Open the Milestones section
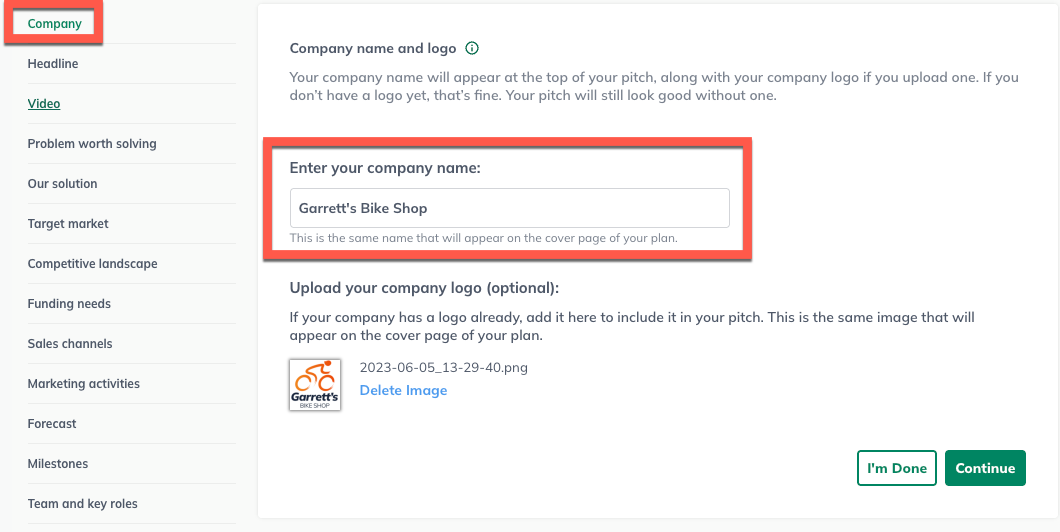 pos(58,464)
